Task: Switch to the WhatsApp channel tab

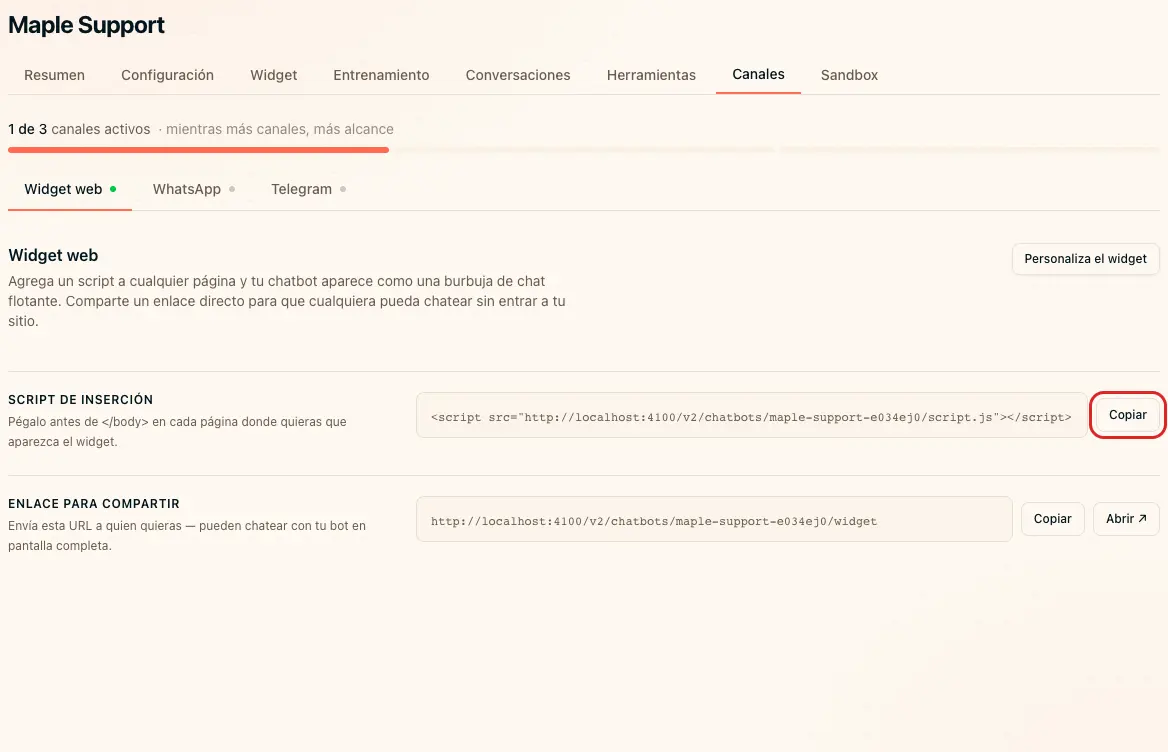Action: click(x=194, y=189)
